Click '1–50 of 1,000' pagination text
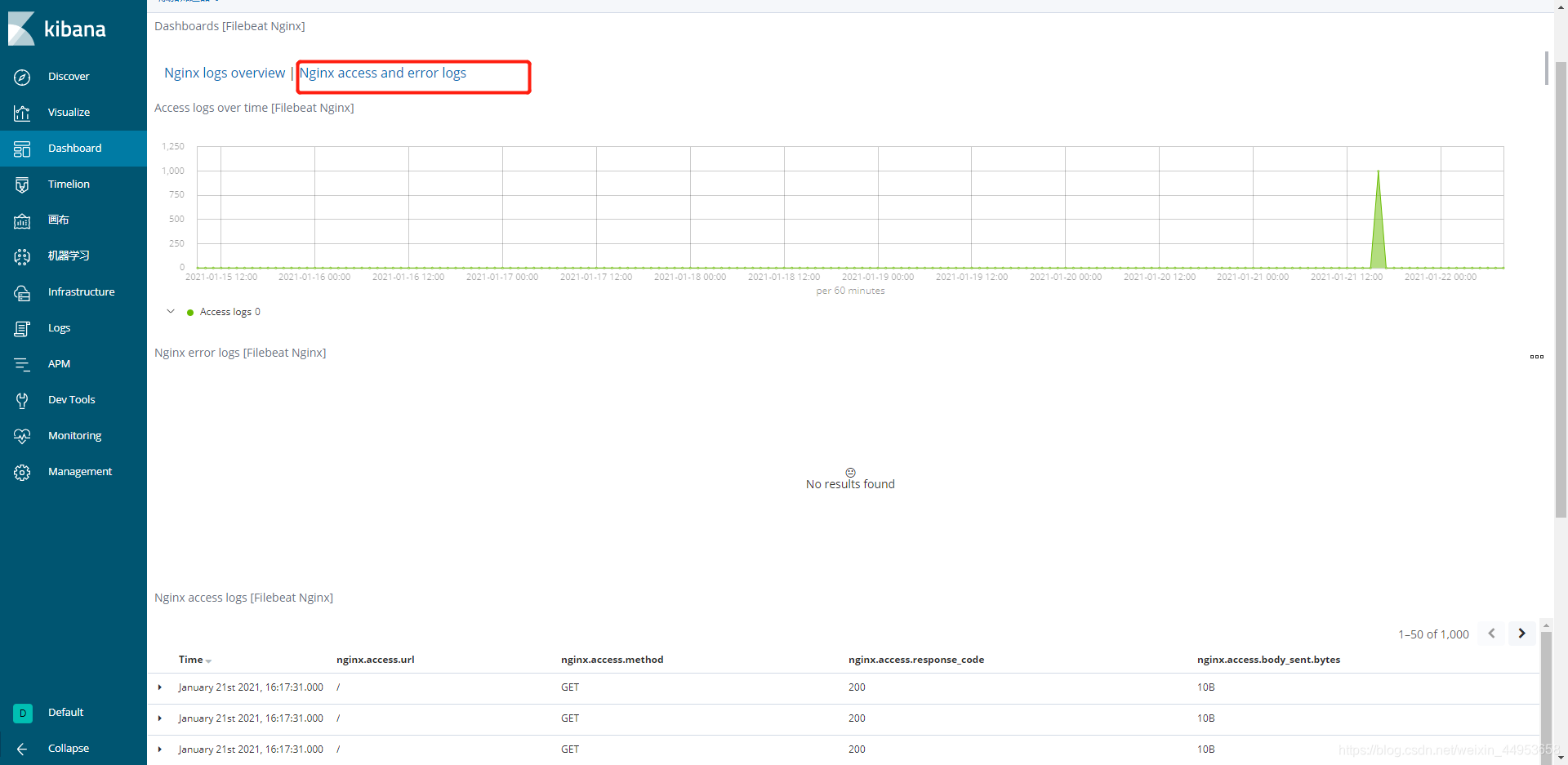 pyautogui.click(x=1433, y=634)
